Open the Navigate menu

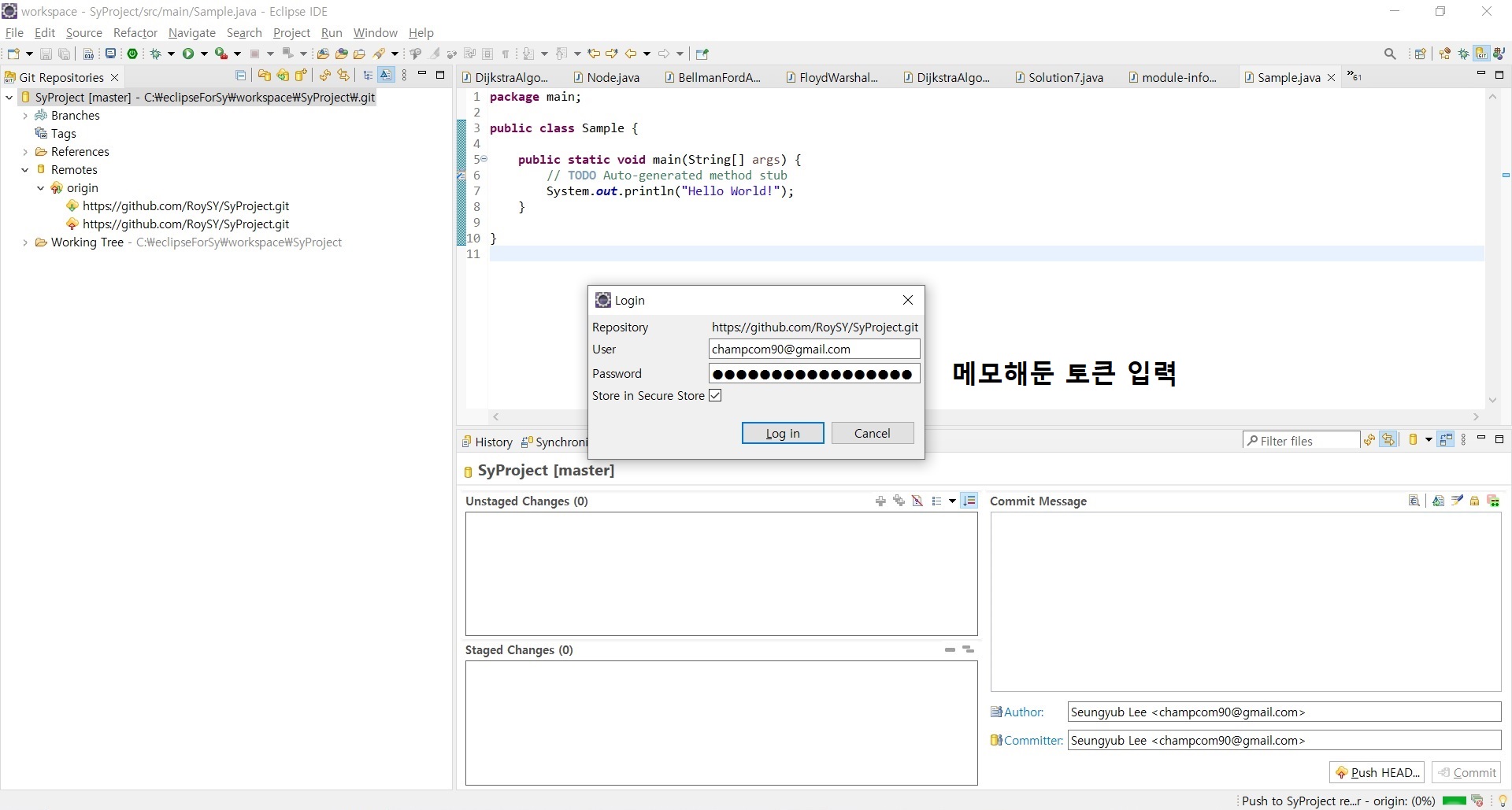point(192,32)
